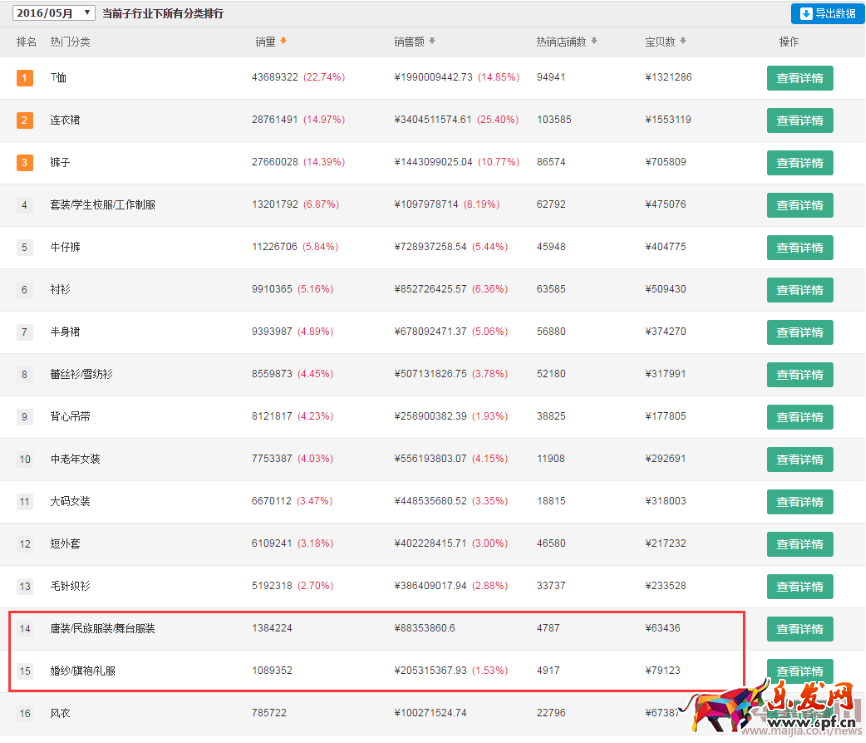The width and height of the screenshot is (866, 743).
Task: Click the sort icon beside 热销店铺数
Action: (594, 42)
